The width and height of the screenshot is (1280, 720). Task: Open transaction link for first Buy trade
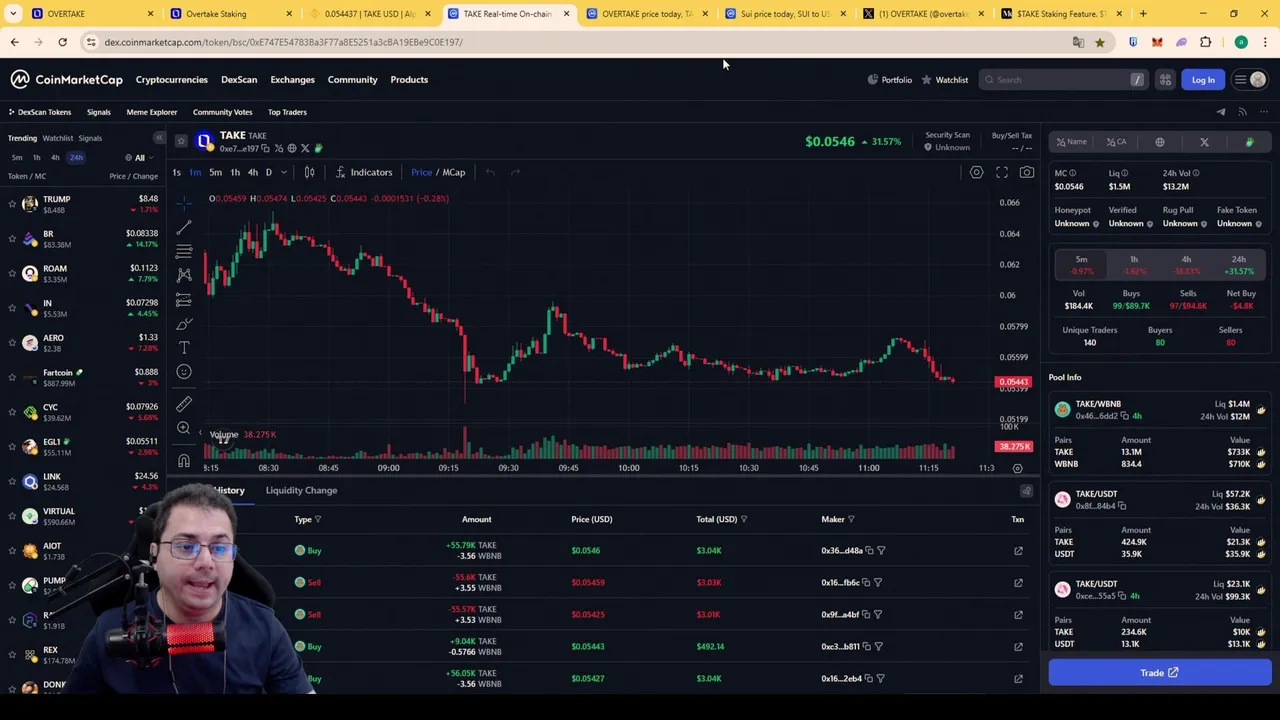click(x=1018, y=551)
